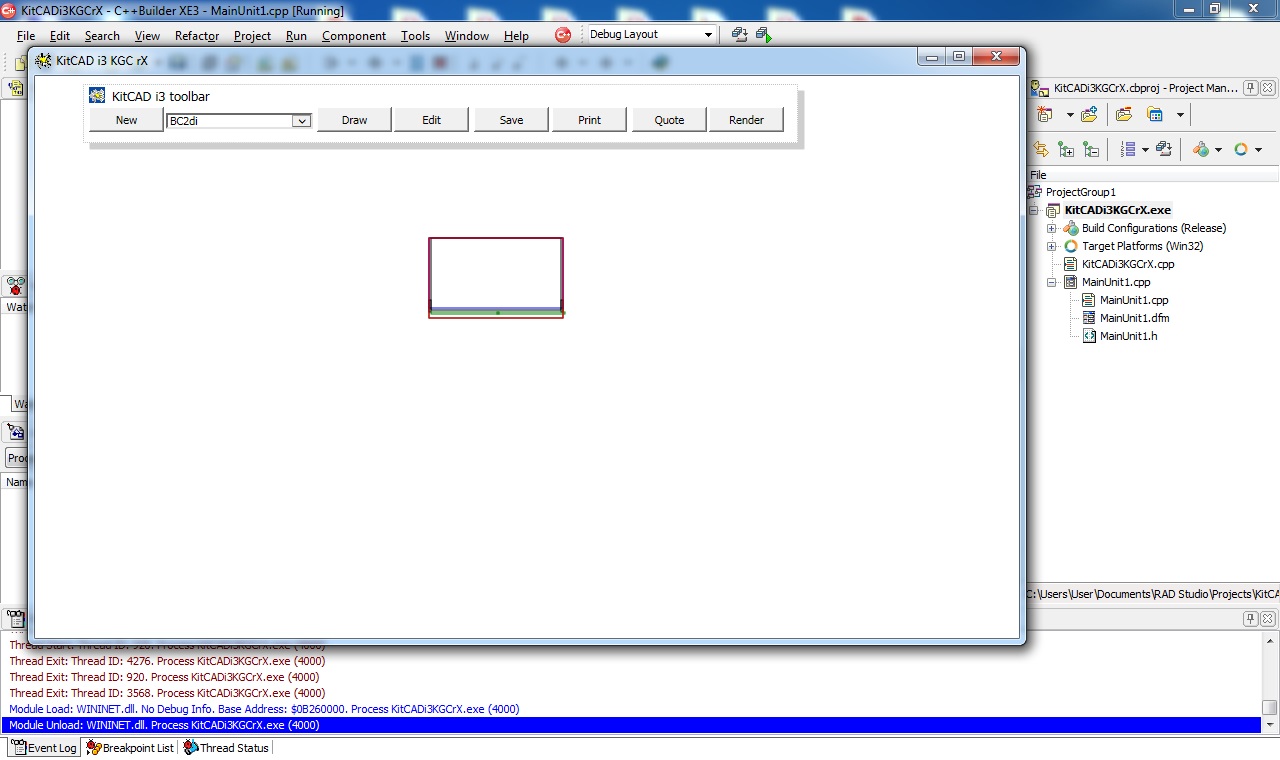Click the Sync orange arrows icon in Project Manager
This screenshot has height=760, width=1280.
(x=1041, y=149)
